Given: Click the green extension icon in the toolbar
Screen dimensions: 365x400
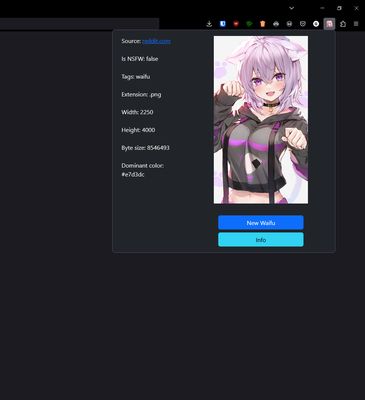Looking at the screenshot, I should tap(249, 24).
